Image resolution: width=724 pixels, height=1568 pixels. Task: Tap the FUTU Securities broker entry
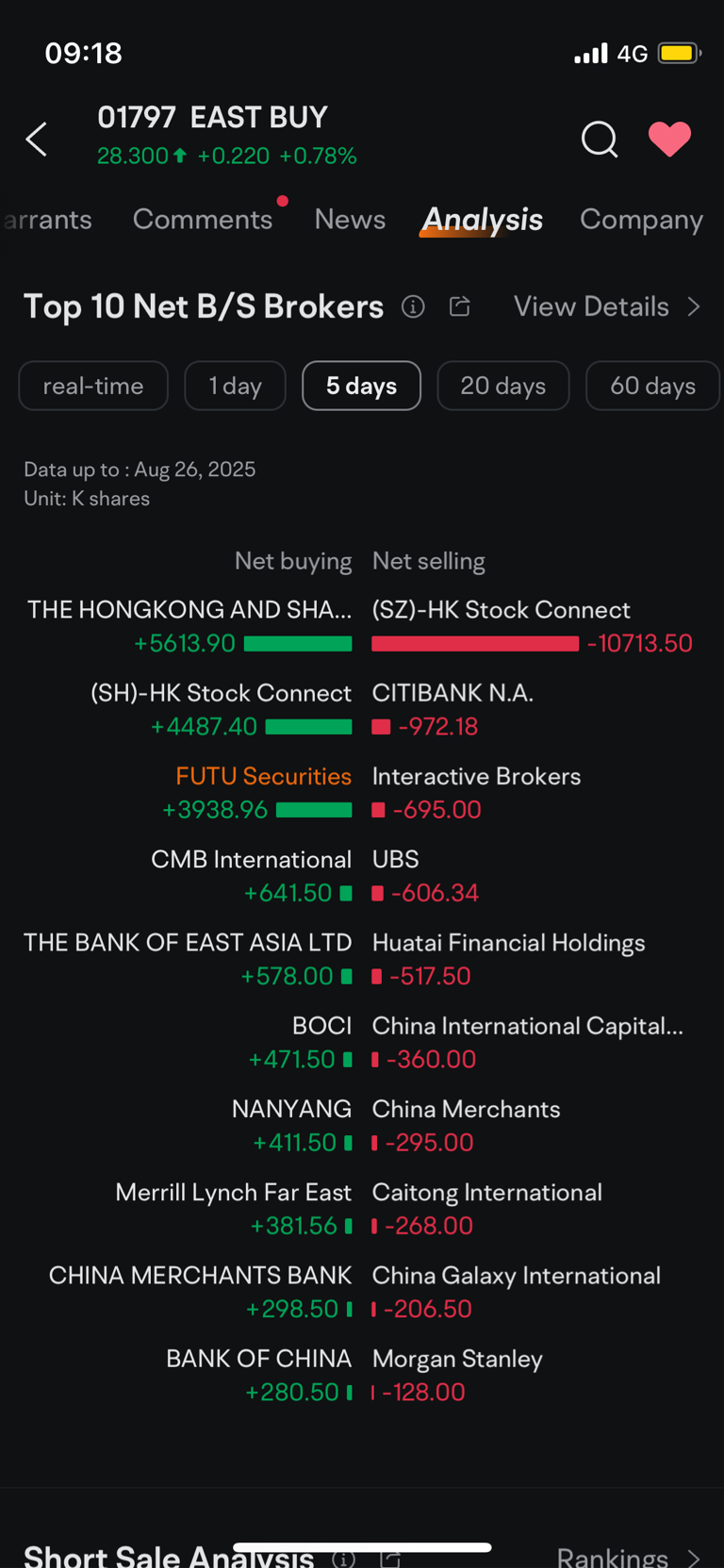point(263,776)
